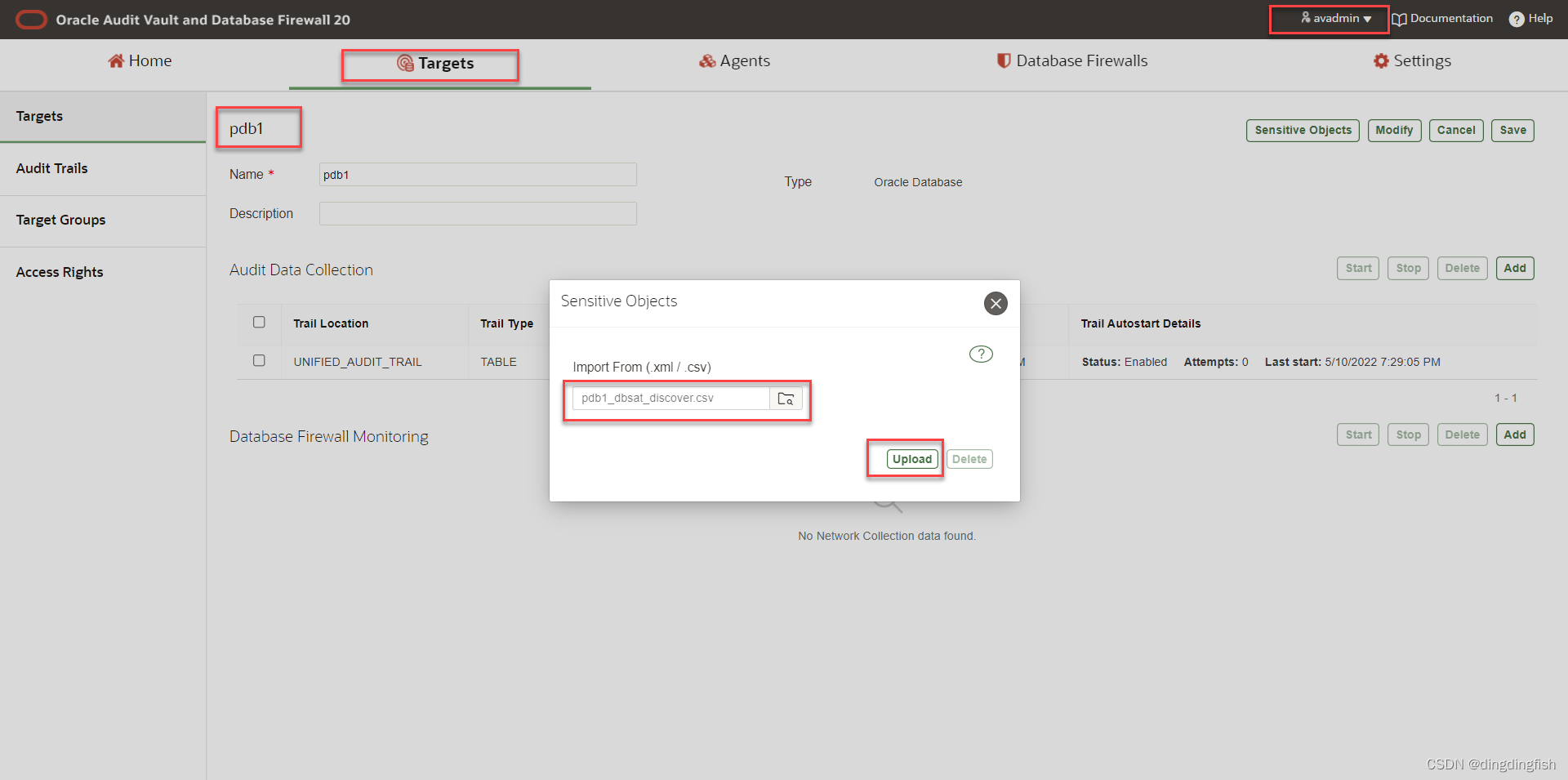This screenshot has height=780, width=1568.
Task: Click the Documentation book icon
Action: point(1400,20)
